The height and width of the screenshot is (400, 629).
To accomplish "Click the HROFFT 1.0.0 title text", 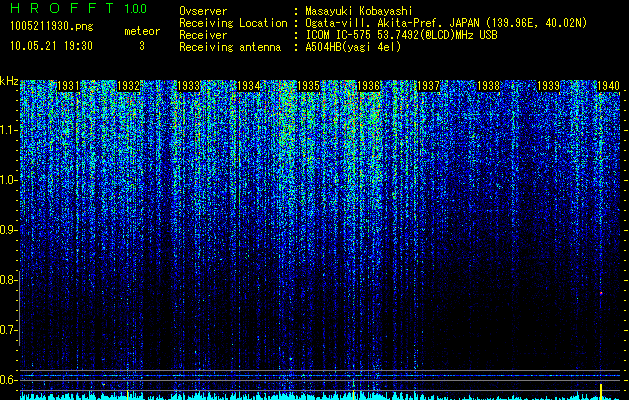I will click(78, 8).
